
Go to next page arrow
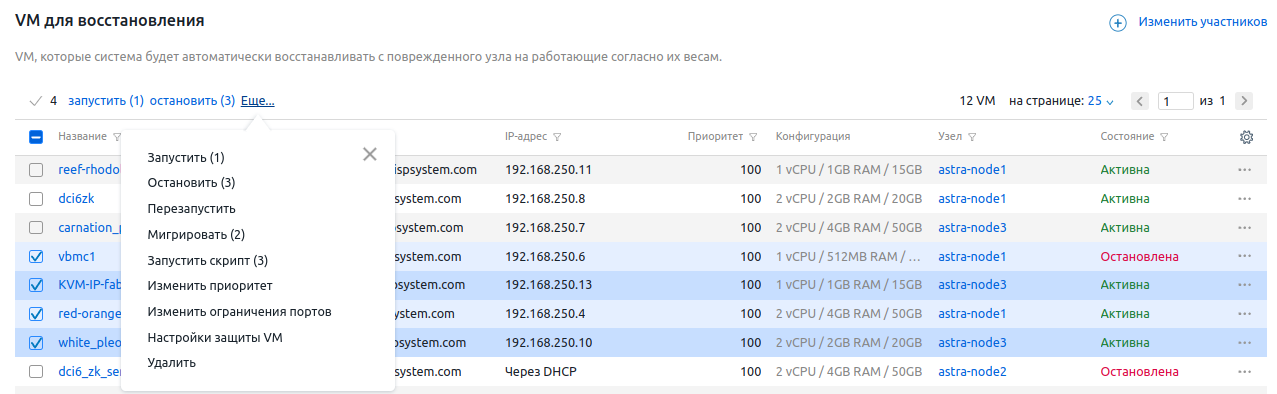[x=1244, y=101]
